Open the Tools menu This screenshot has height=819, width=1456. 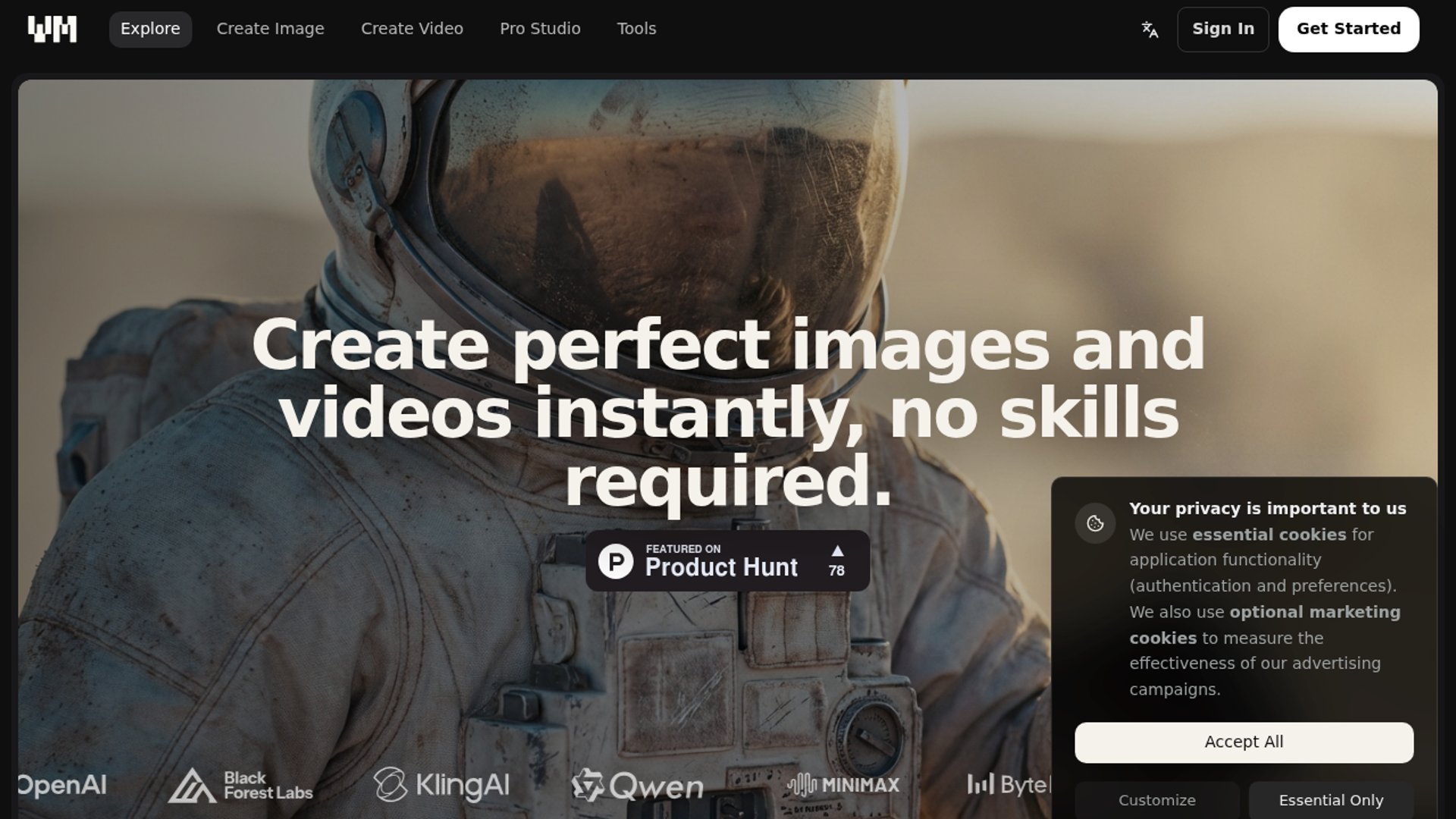(x=636, y=29)
